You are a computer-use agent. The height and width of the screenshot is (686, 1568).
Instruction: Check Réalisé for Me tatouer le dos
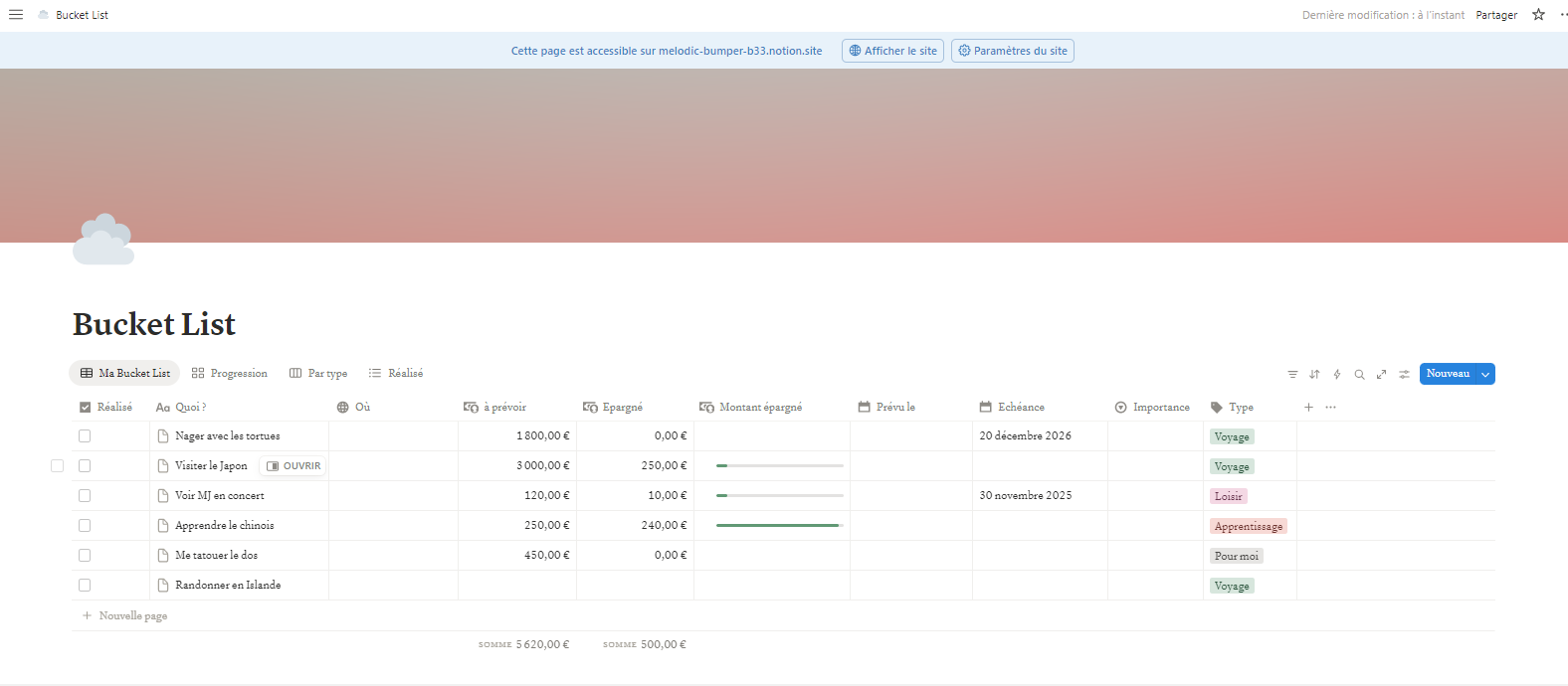click(85, 556)
